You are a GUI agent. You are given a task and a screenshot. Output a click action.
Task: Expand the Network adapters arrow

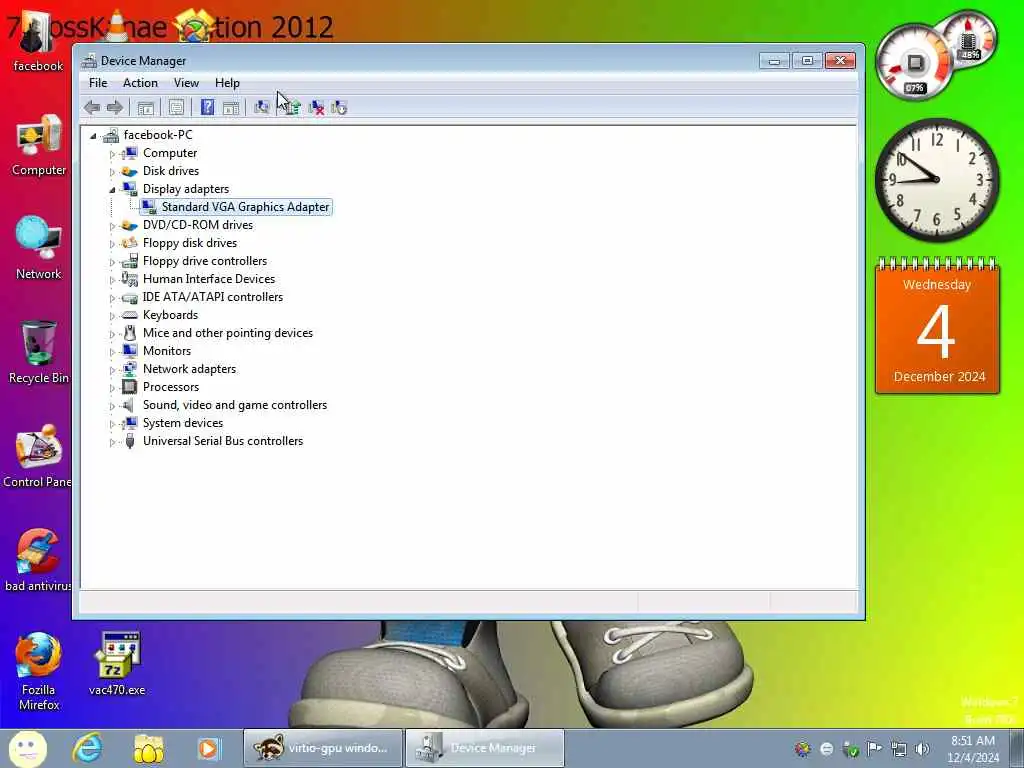point(112,370)
